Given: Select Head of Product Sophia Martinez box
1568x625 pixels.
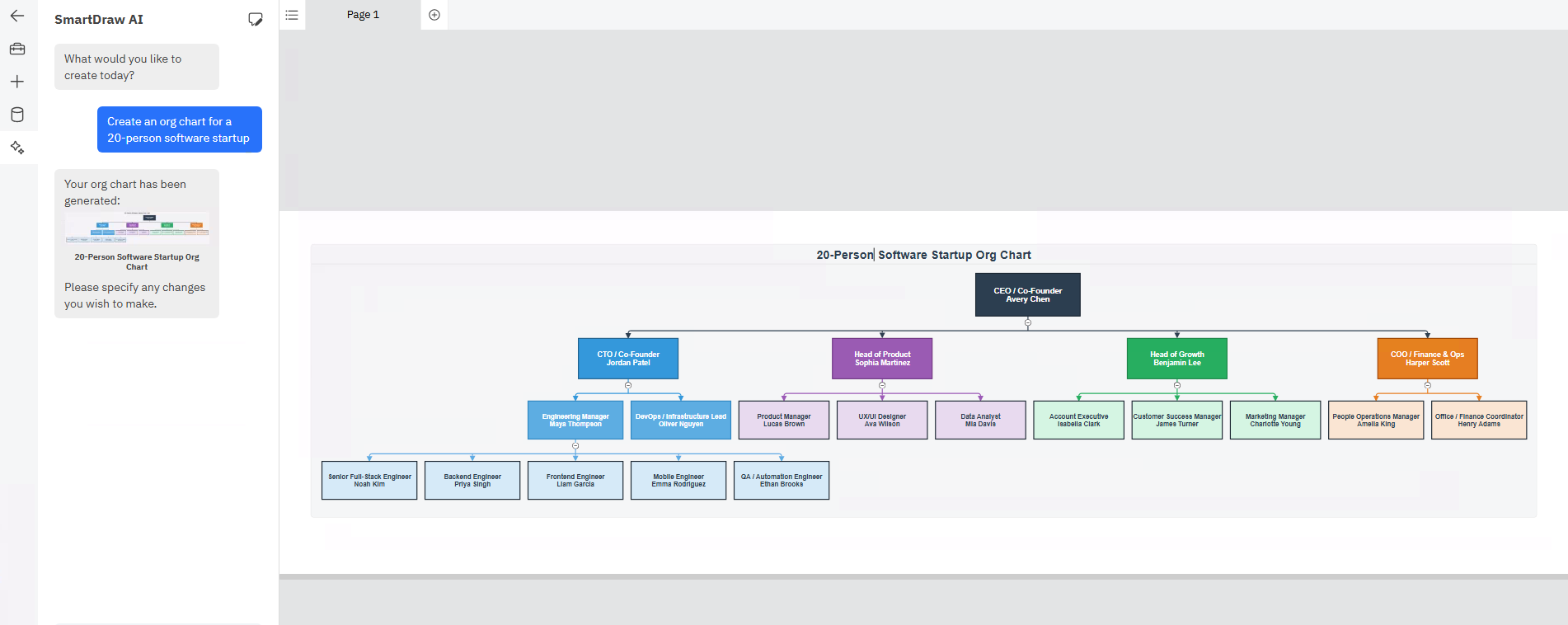Looking at the screenshot, I should coord(882,359).
